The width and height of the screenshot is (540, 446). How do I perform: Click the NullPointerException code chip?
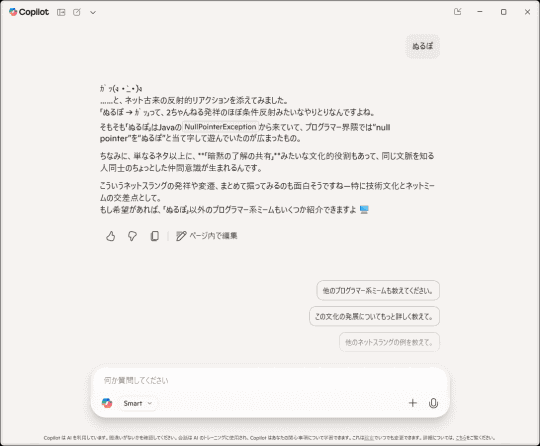[220, 127]
